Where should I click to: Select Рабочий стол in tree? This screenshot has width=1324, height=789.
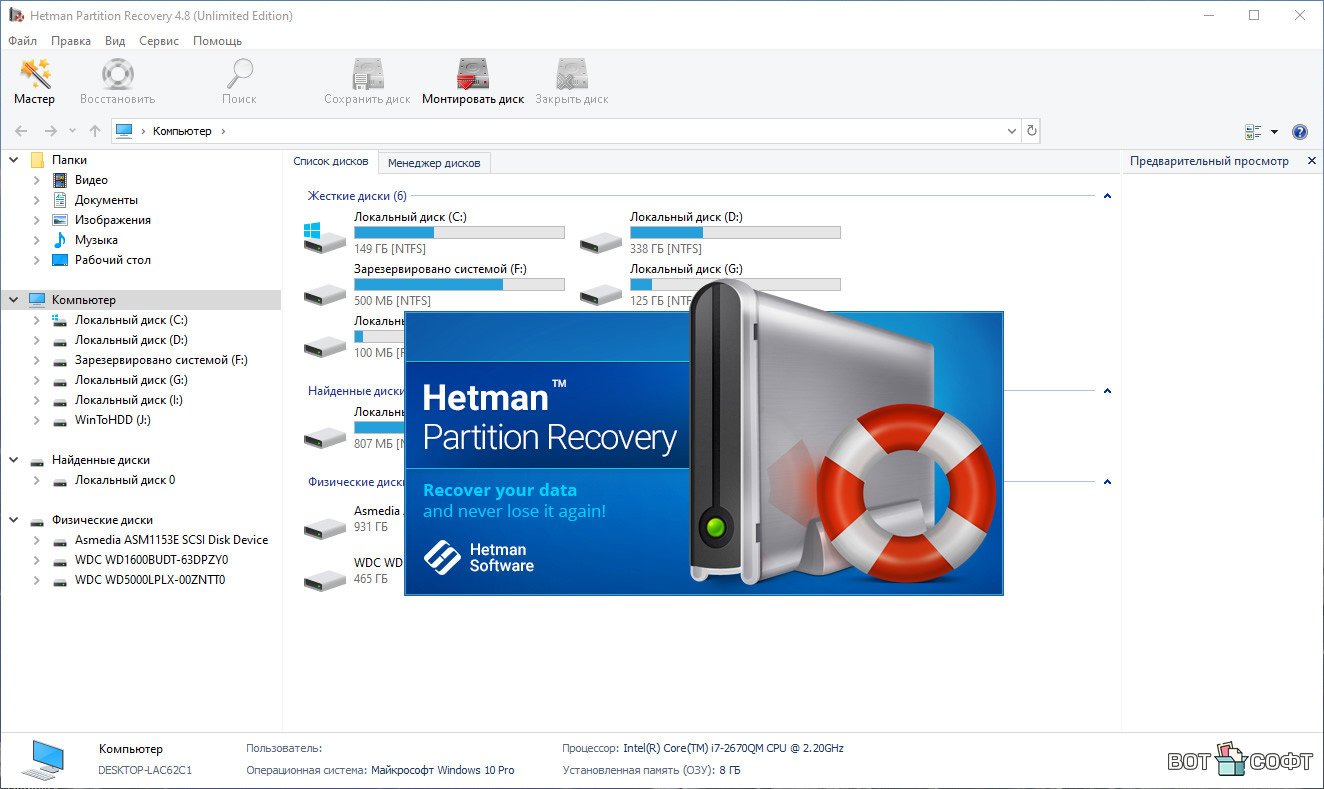coord(112,260)
